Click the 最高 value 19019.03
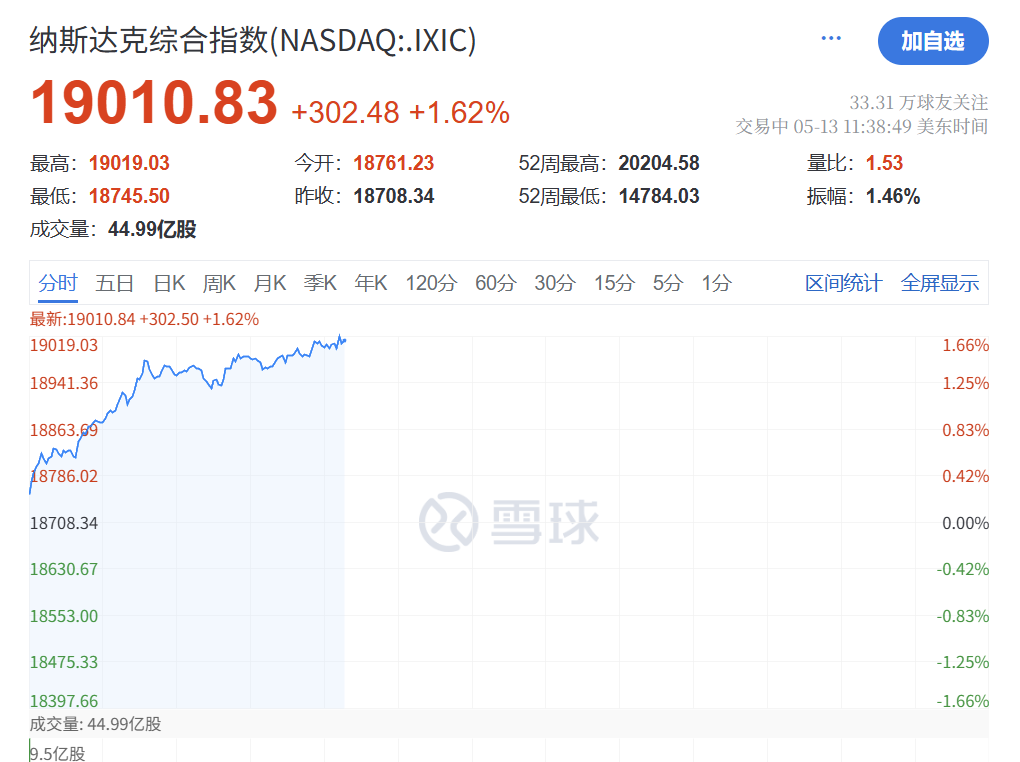1020x762 pixels. point(129,163)
